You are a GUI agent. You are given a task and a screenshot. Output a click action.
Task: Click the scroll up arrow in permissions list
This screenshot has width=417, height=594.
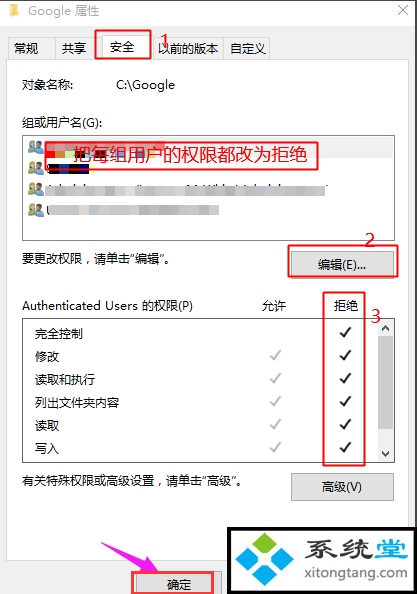(386, 328)
